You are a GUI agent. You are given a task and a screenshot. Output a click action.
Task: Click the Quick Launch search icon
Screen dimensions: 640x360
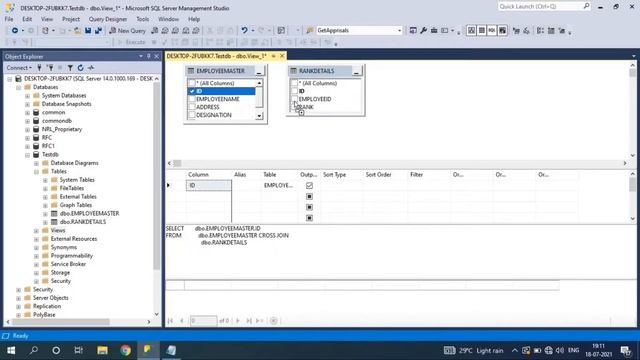click(x=586, y=6)
